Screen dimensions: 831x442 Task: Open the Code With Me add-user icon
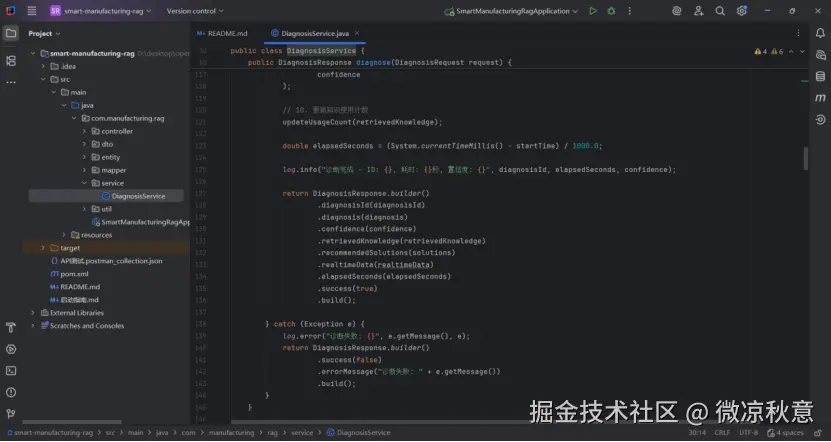coord(699,11)
